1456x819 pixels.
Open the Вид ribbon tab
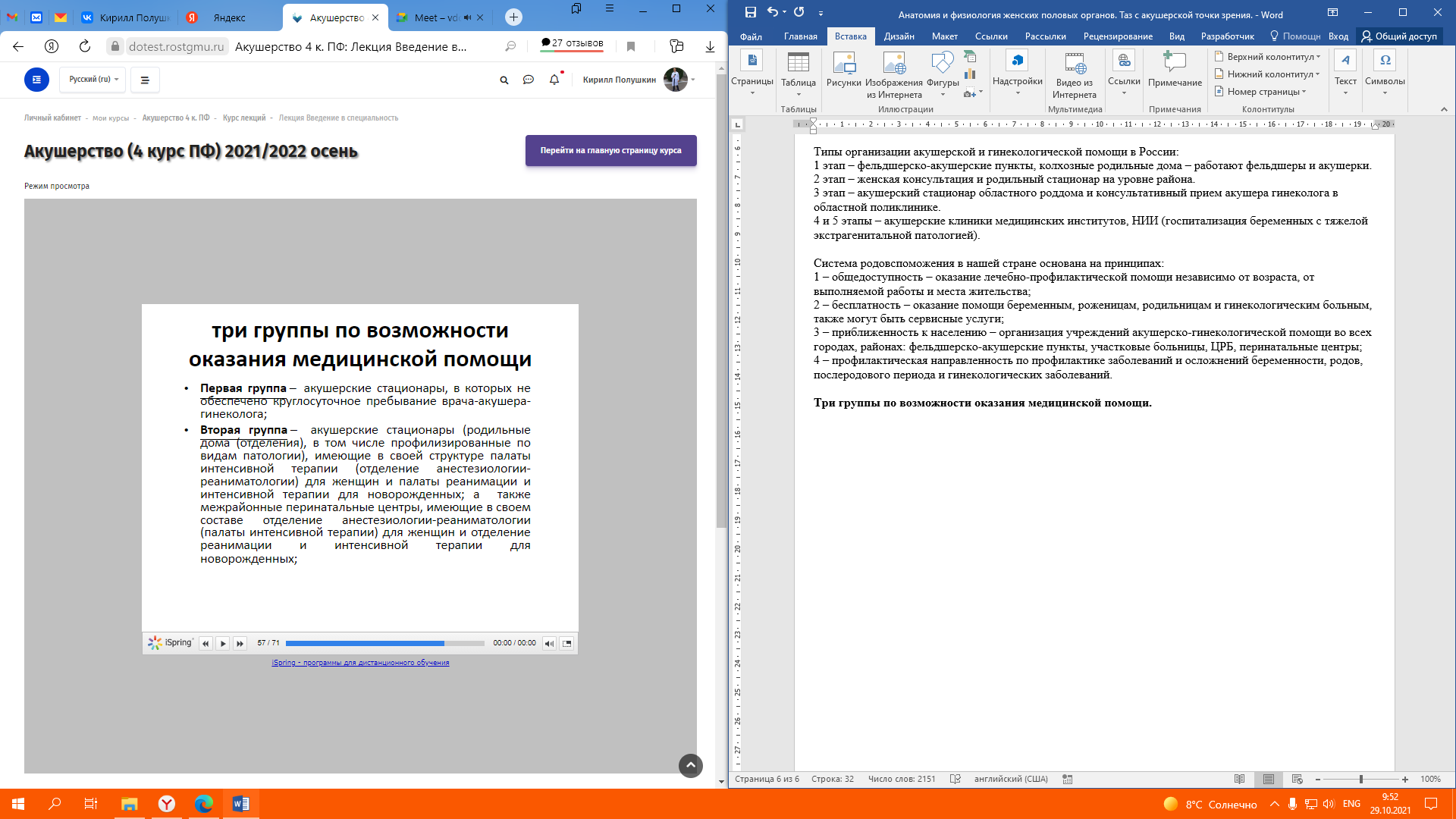click(x=1176, y=36)
